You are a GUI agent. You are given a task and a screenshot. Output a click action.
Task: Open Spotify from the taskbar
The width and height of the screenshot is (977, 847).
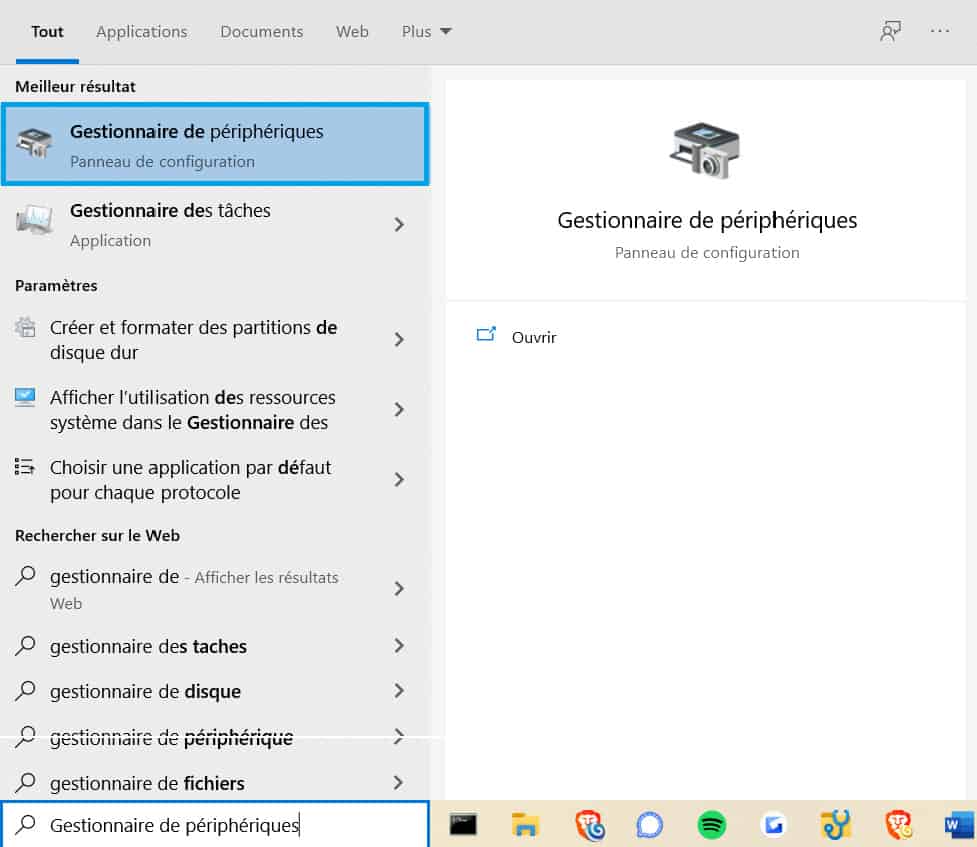pos(712,825)
